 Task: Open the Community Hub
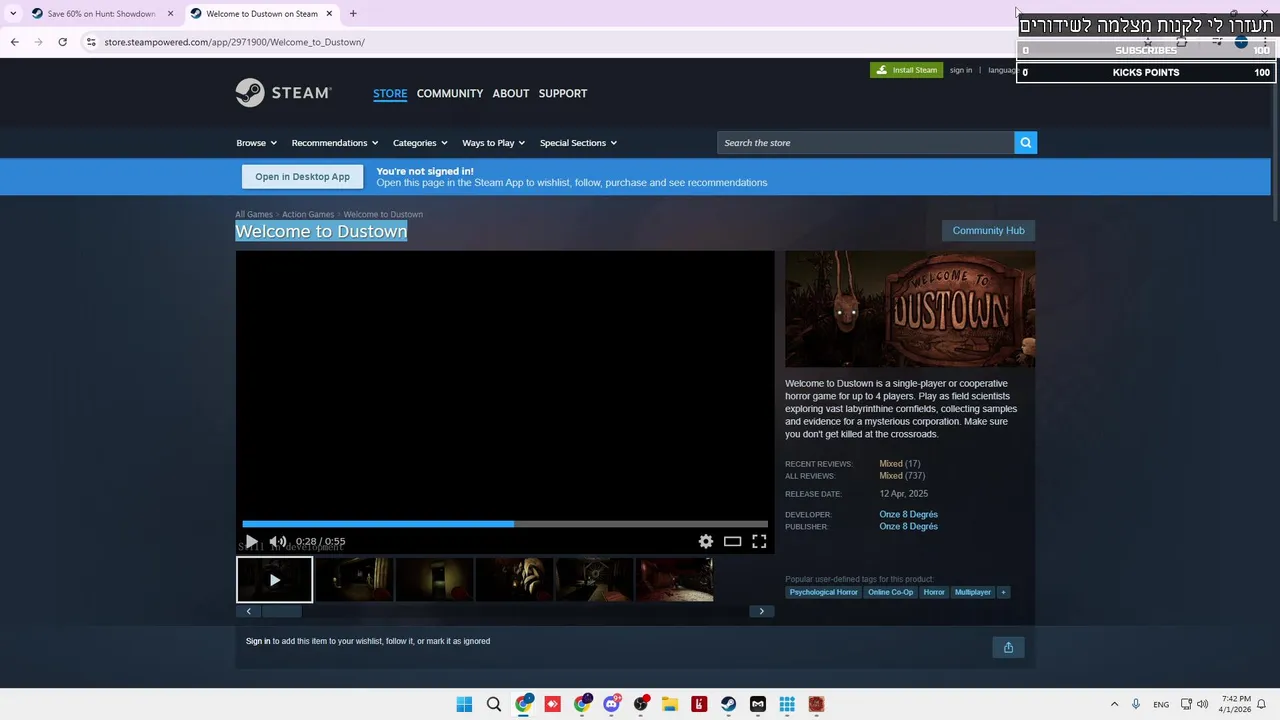coord(988,231)
